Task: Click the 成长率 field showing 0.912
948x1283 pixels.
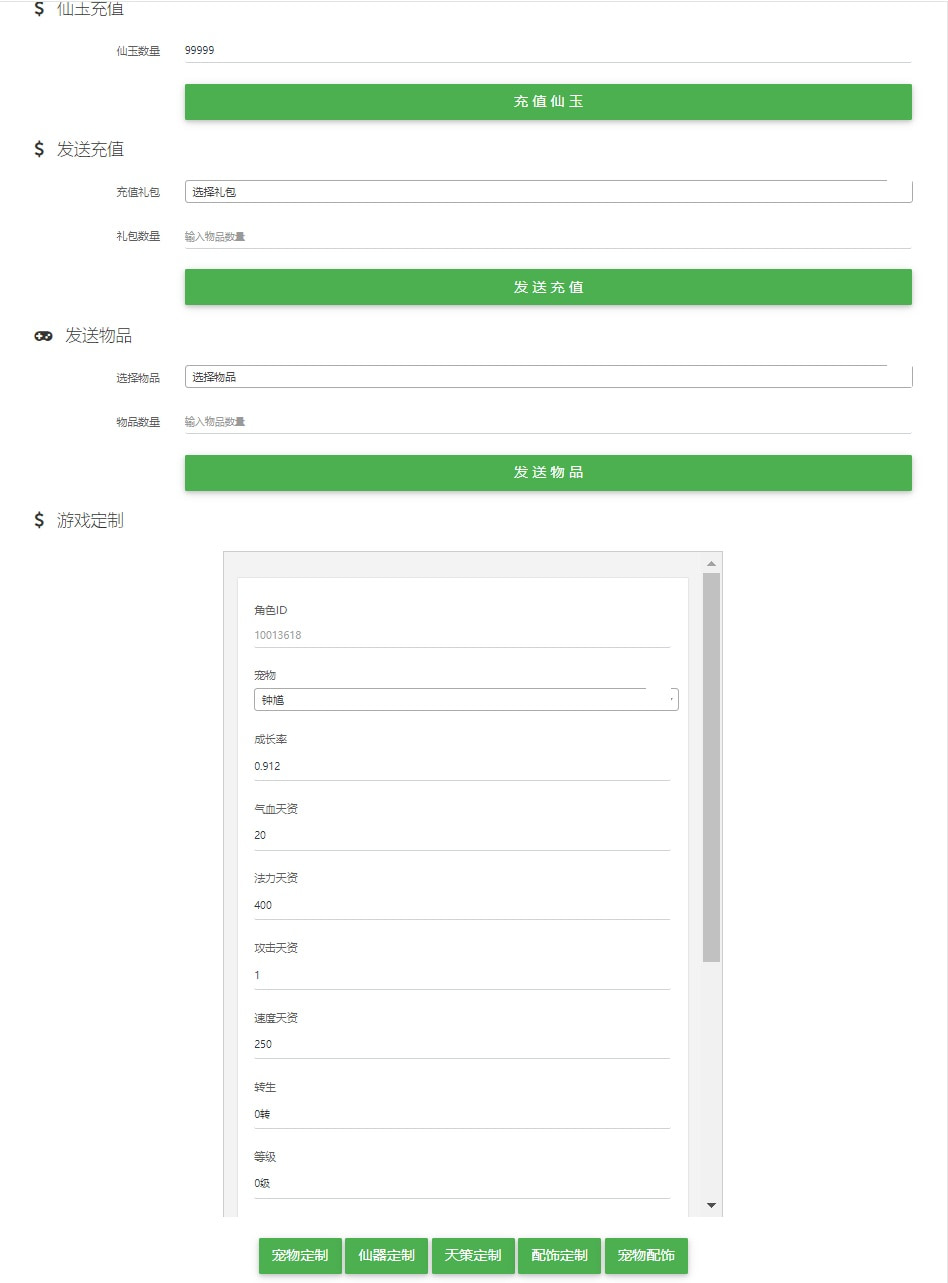Action: 462,766
